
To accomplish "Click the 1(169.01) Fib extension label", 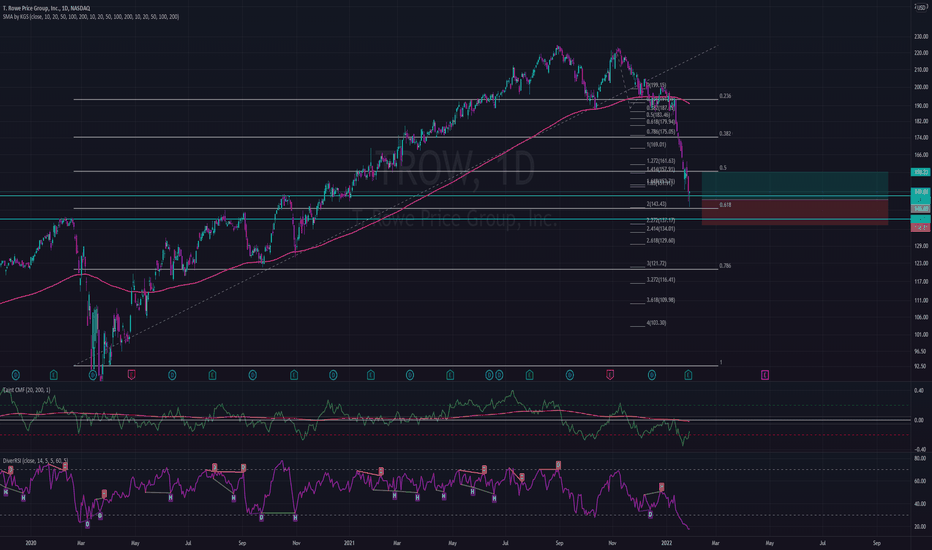I will 656,144.
